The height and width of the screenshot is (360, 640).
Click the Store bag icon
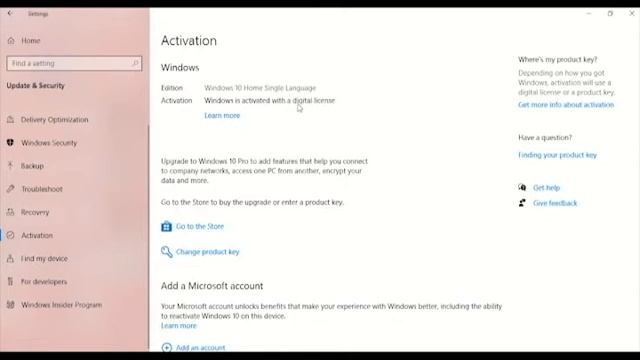pos(166,226)
